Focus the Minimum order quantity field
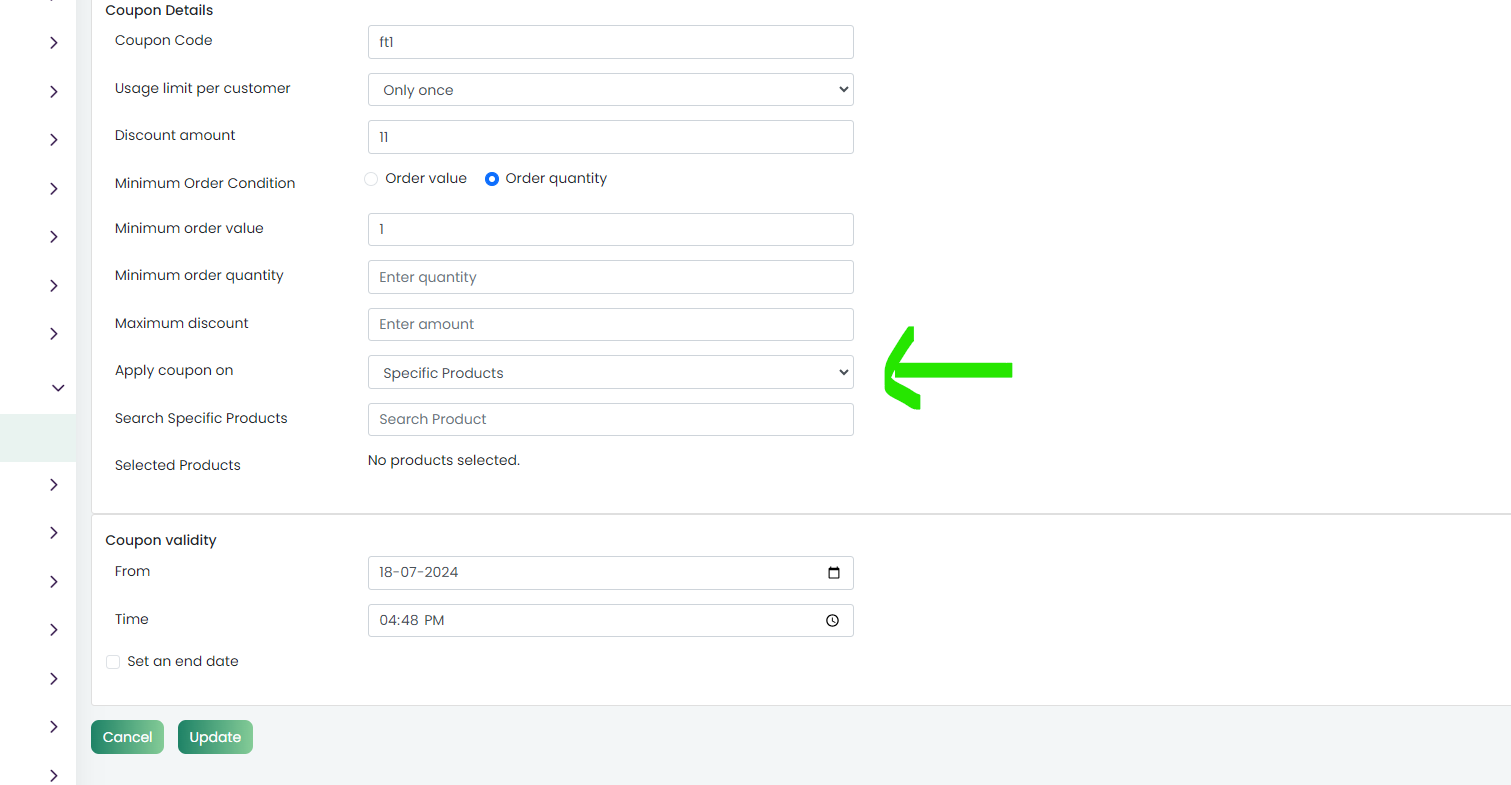1511x785 pixels. click(x=611, y=277)
